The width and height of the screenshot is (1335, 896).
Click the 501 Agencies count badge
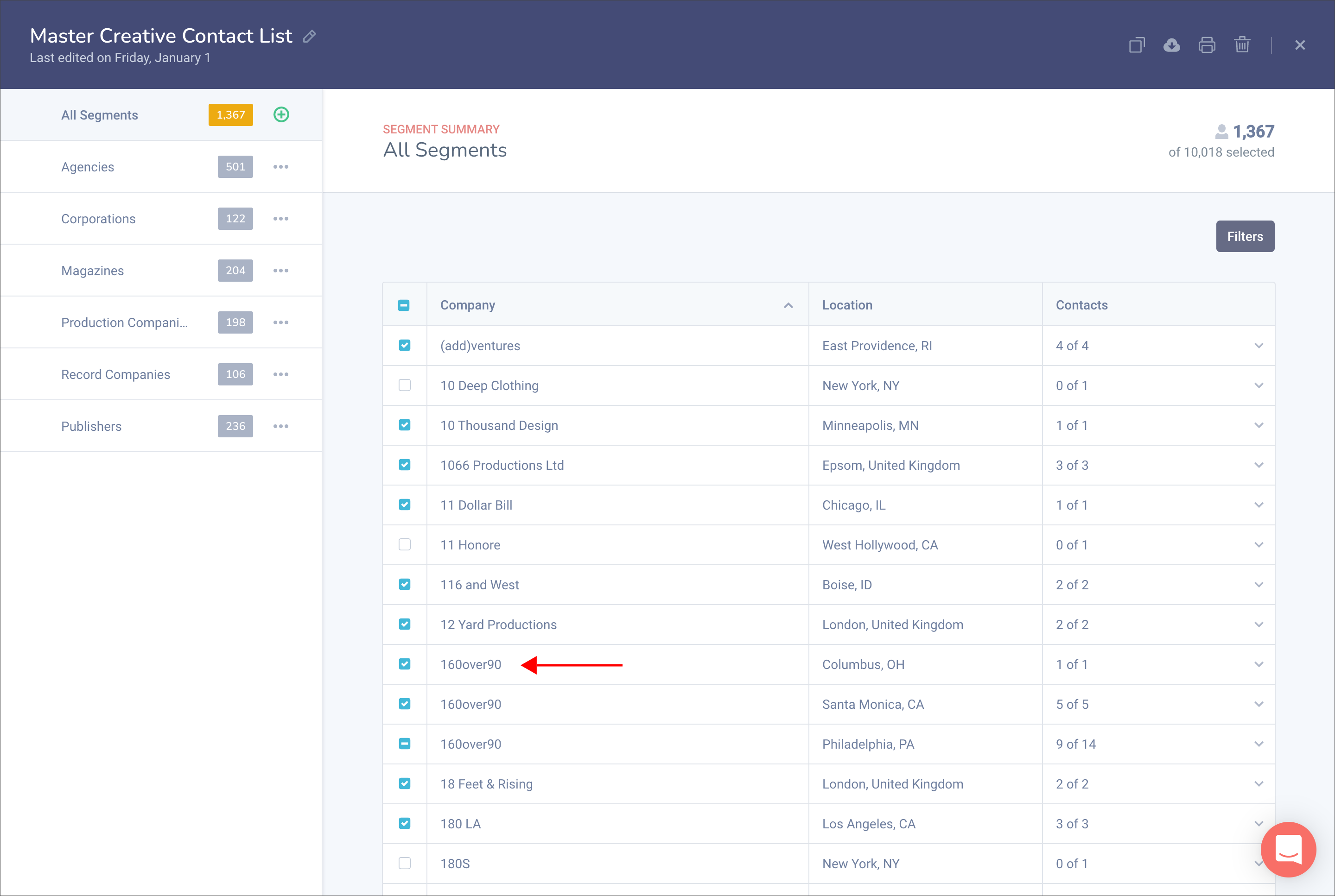pyautogui.click(x=235, y=167)
